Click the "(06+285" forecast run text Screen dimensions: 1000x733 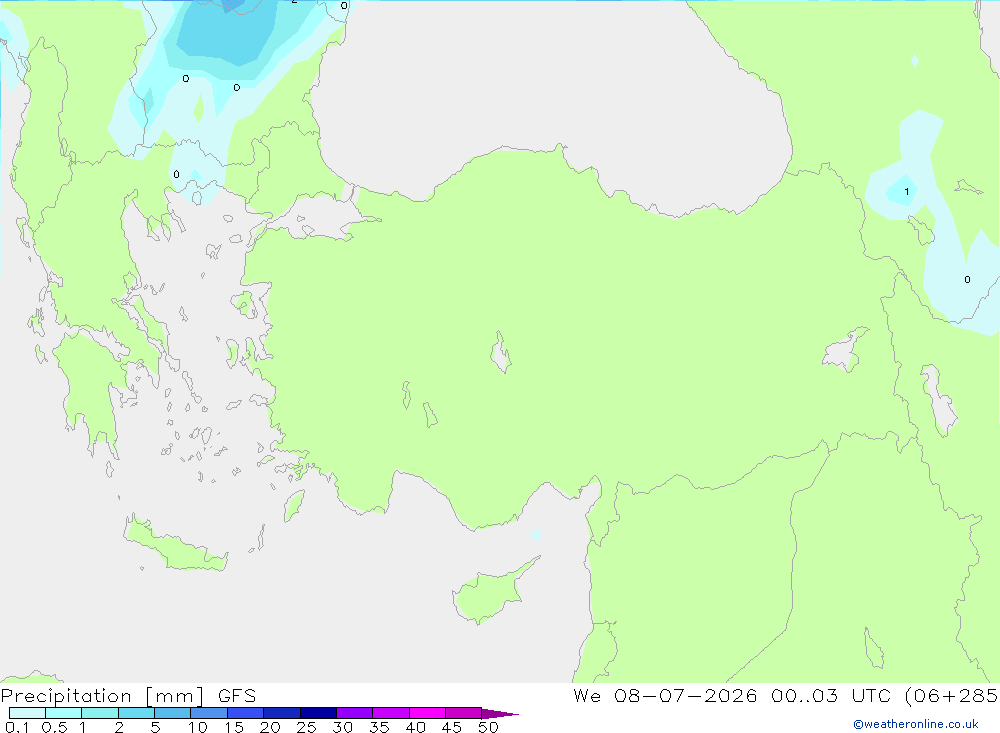951,696
